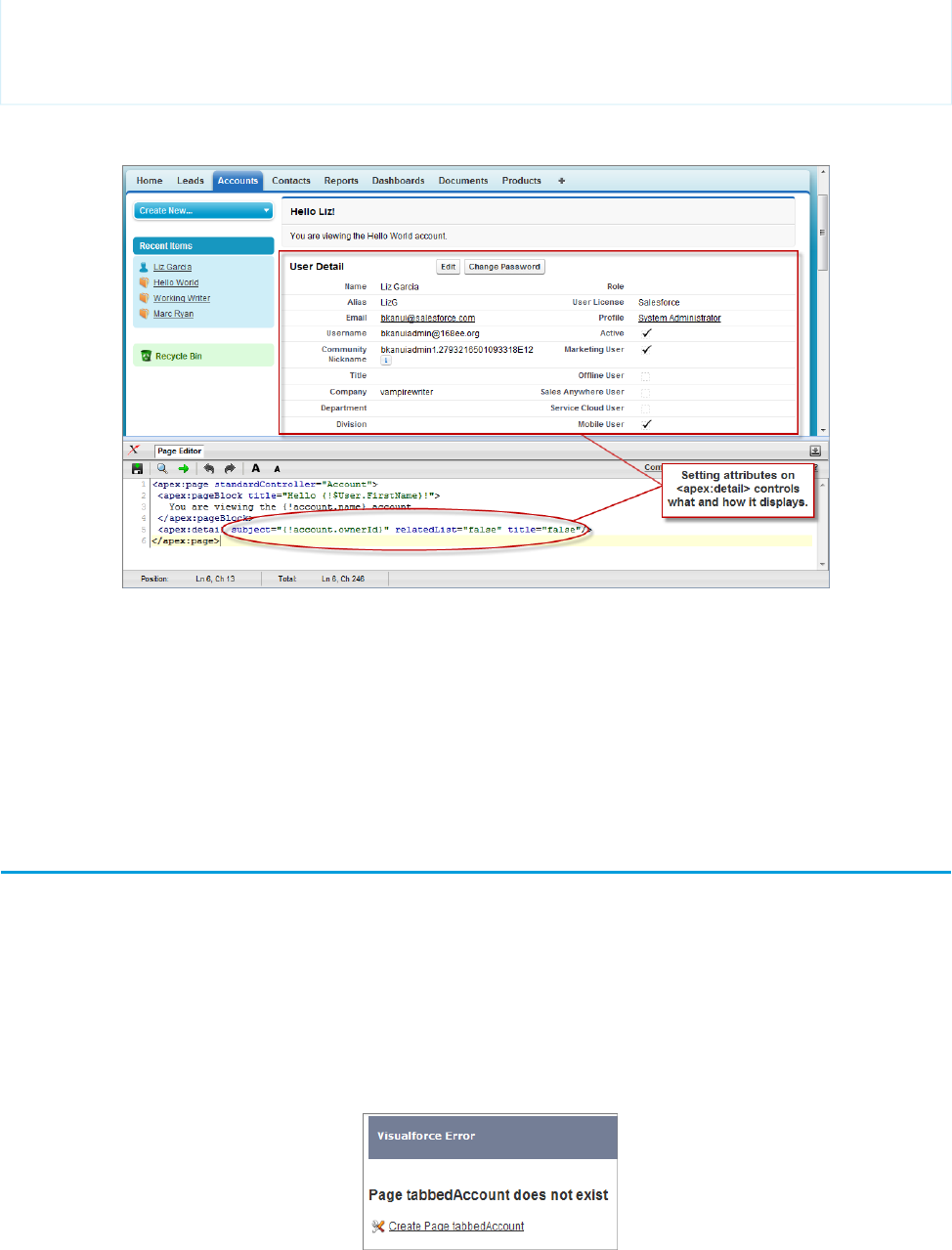952x1250 pixels.
Task: Click the Ln 6, Ch 13 position status
Action: pos(215,579)
